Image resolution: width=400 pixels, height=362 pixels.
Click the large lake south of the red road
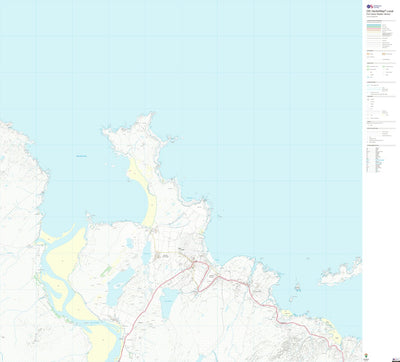(x=168, y=302)
